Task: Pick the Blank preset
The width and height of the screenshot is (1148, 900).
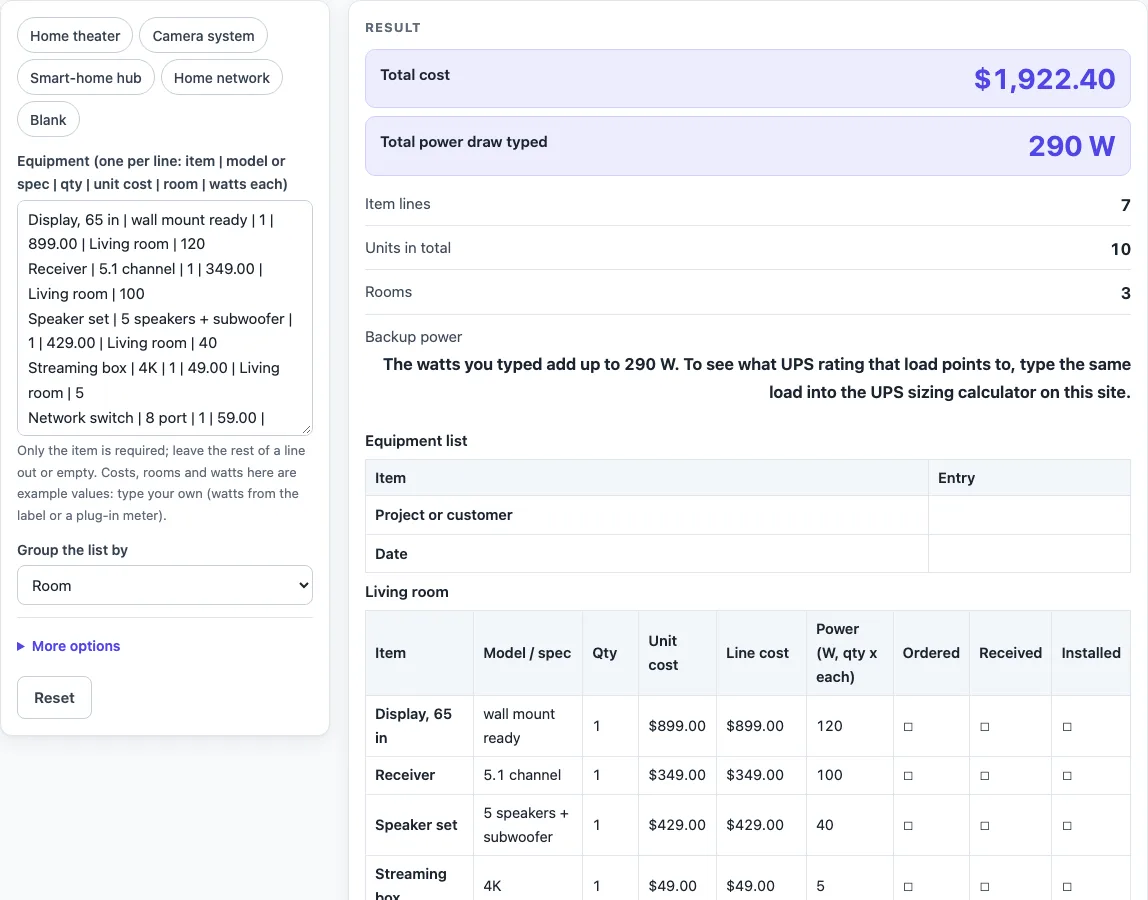Action: click(48, 119)
